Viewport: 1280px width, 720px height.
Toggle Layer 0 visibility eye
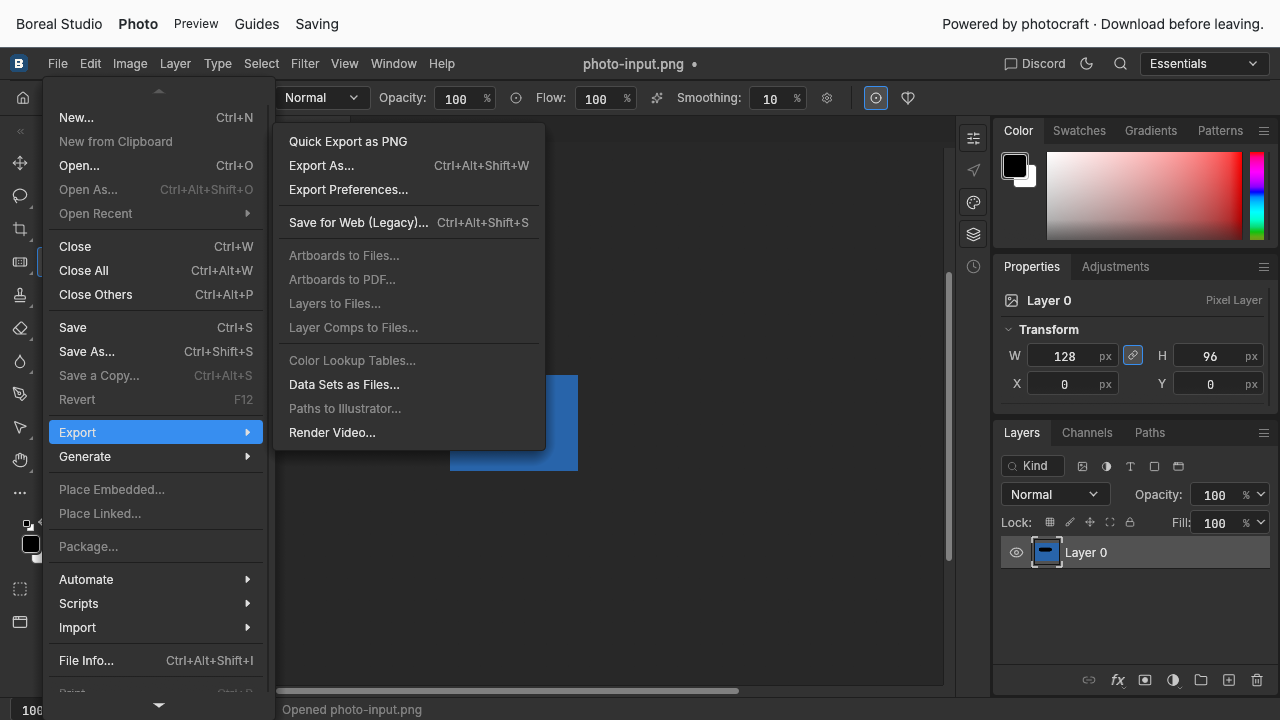point(1016,553)
